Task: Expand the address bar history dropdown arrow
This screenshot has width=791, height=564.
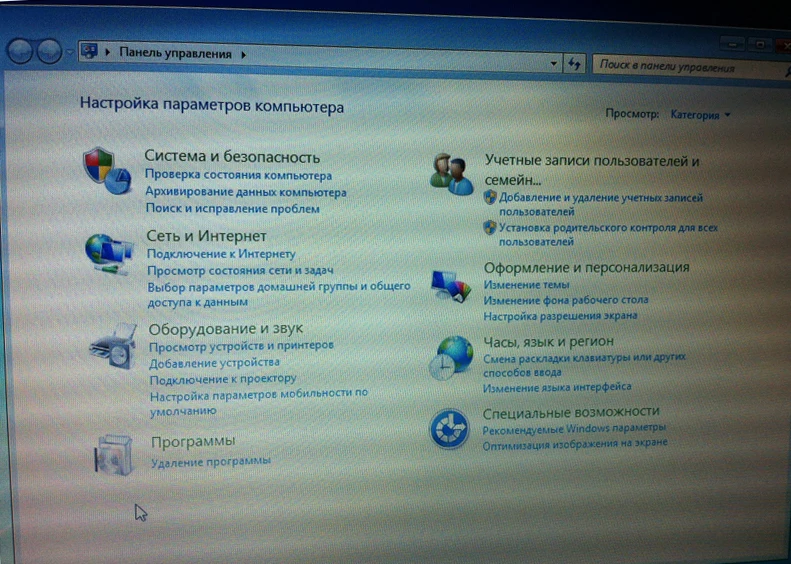Action: coord(553,64)
